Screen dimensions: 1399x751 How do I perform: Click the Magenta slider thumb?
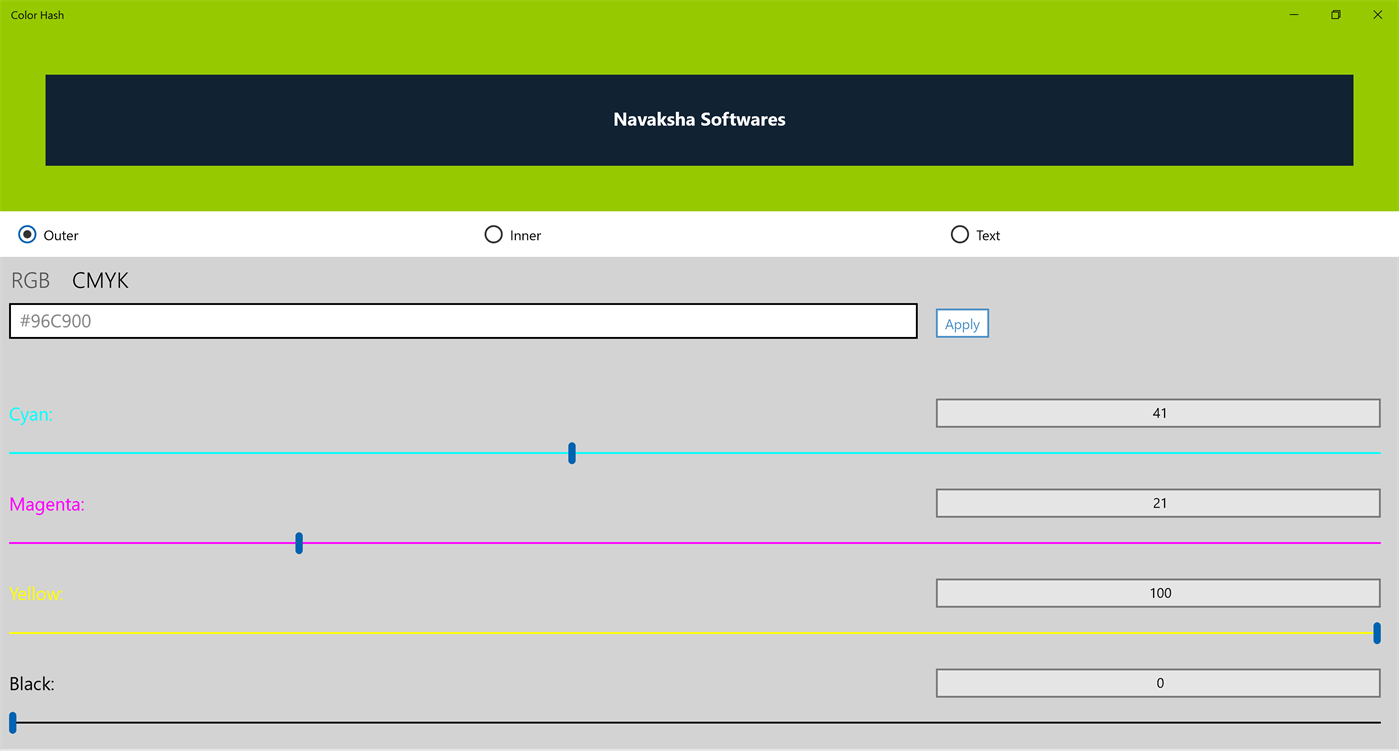[298, 543]
